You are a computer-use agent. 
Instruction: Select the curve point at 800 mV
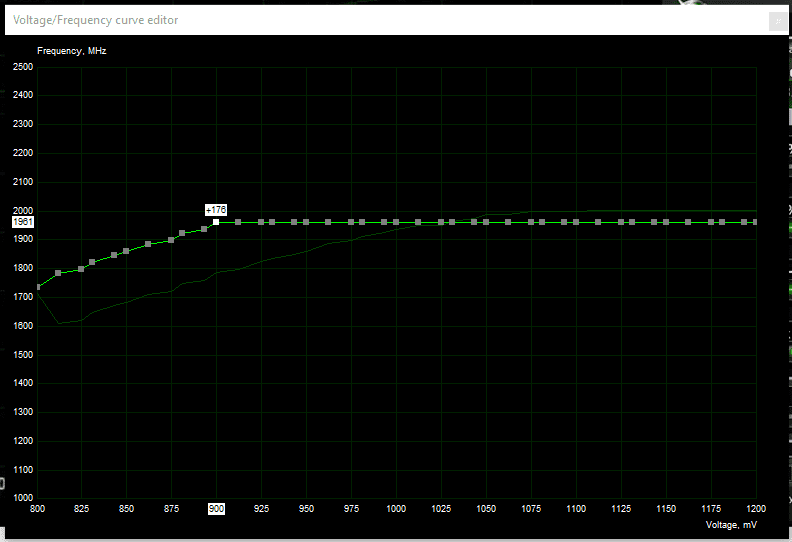click(x=38, y=287)
